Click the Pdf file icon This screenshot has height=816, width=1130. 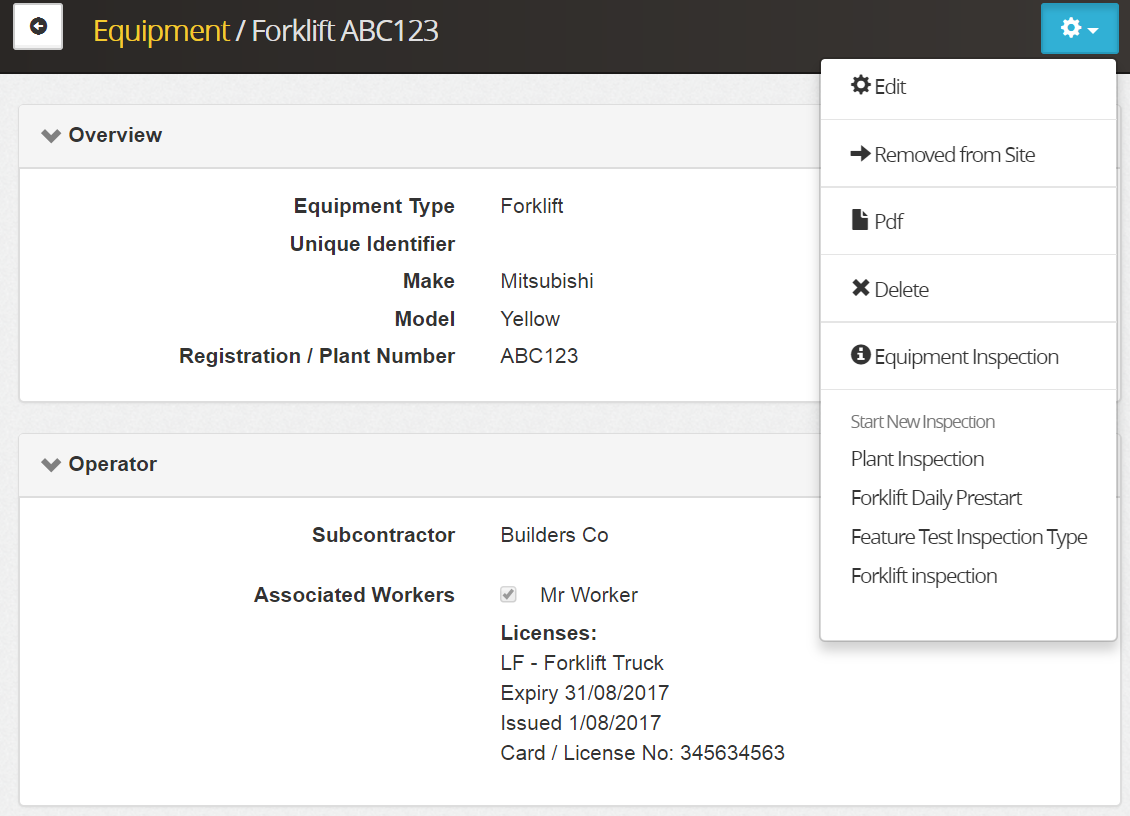point(860,221)
